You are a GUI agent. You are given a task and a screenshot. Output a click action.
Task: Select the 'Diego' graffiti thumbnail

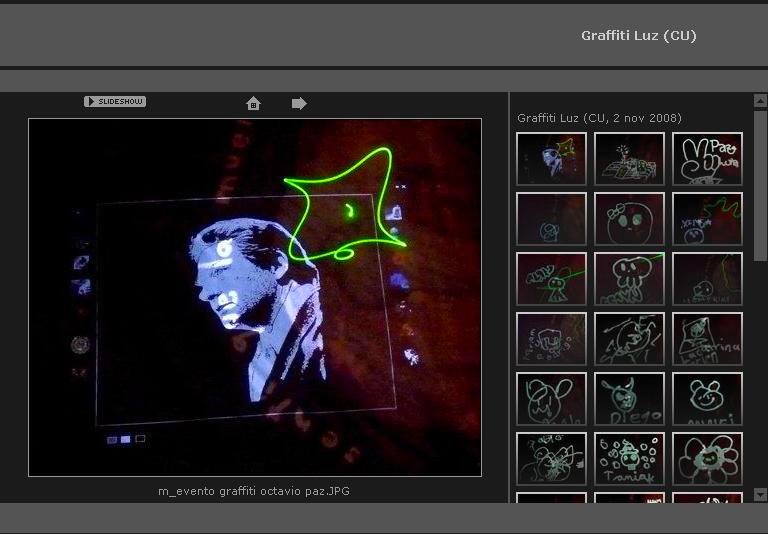pyautogui.click(x=629, y=399)
